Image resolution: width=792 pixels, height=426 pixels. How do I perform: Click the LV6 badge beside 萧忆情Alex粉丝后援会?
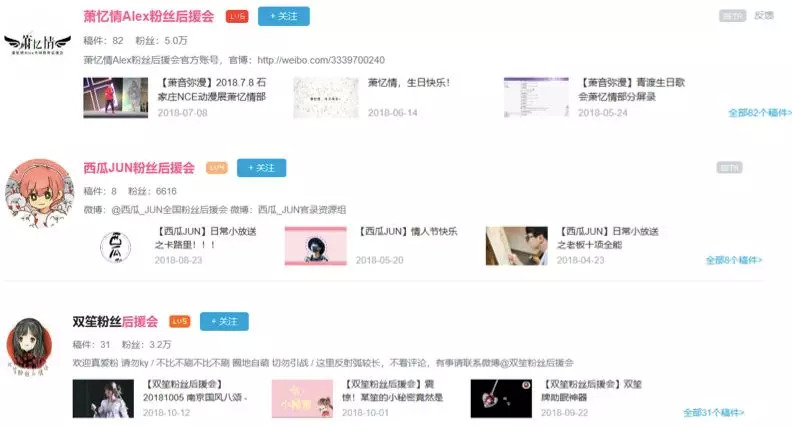pos(237,17)
